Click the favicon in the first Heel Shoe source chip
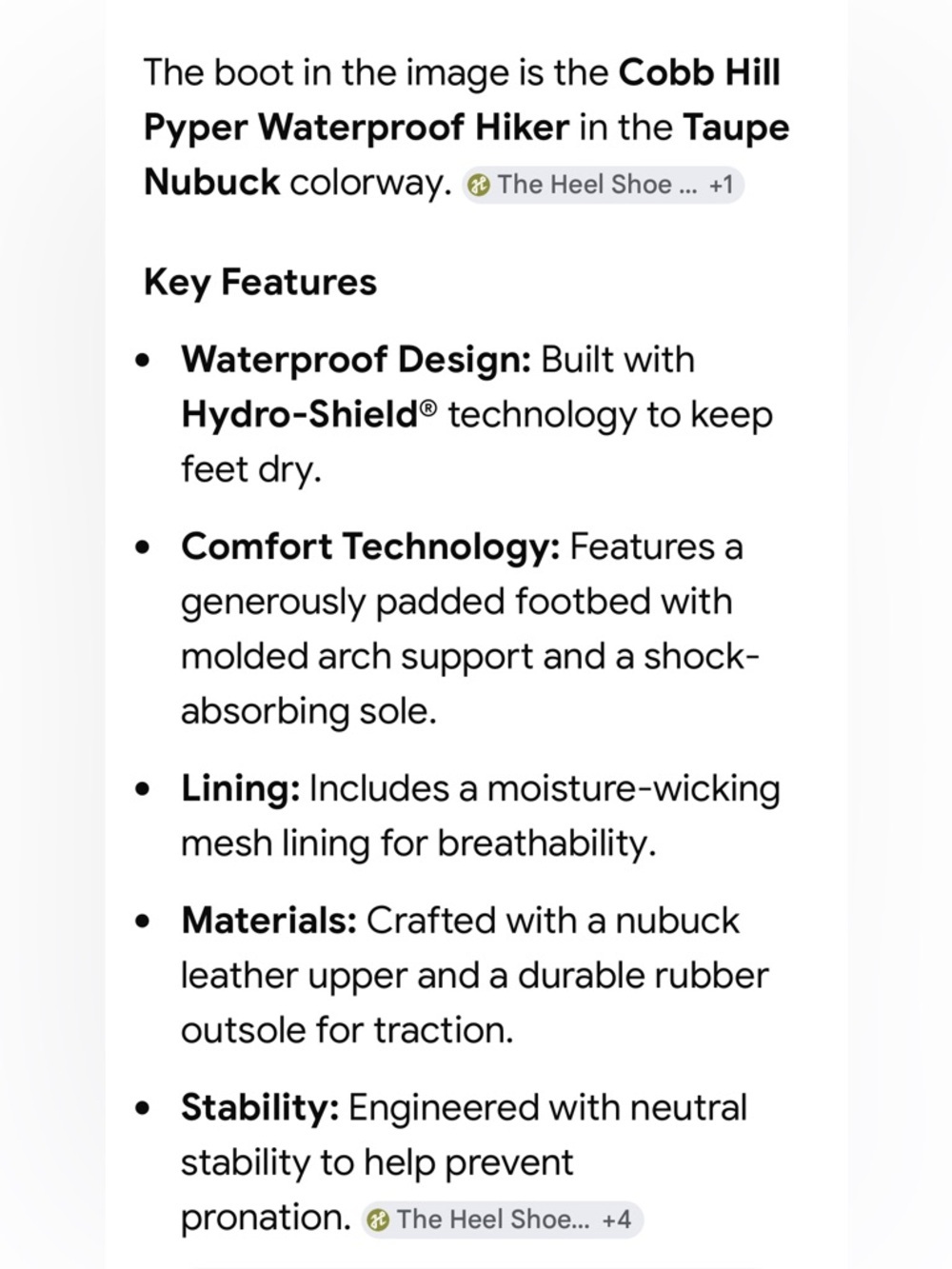 [x=480, y=186]
